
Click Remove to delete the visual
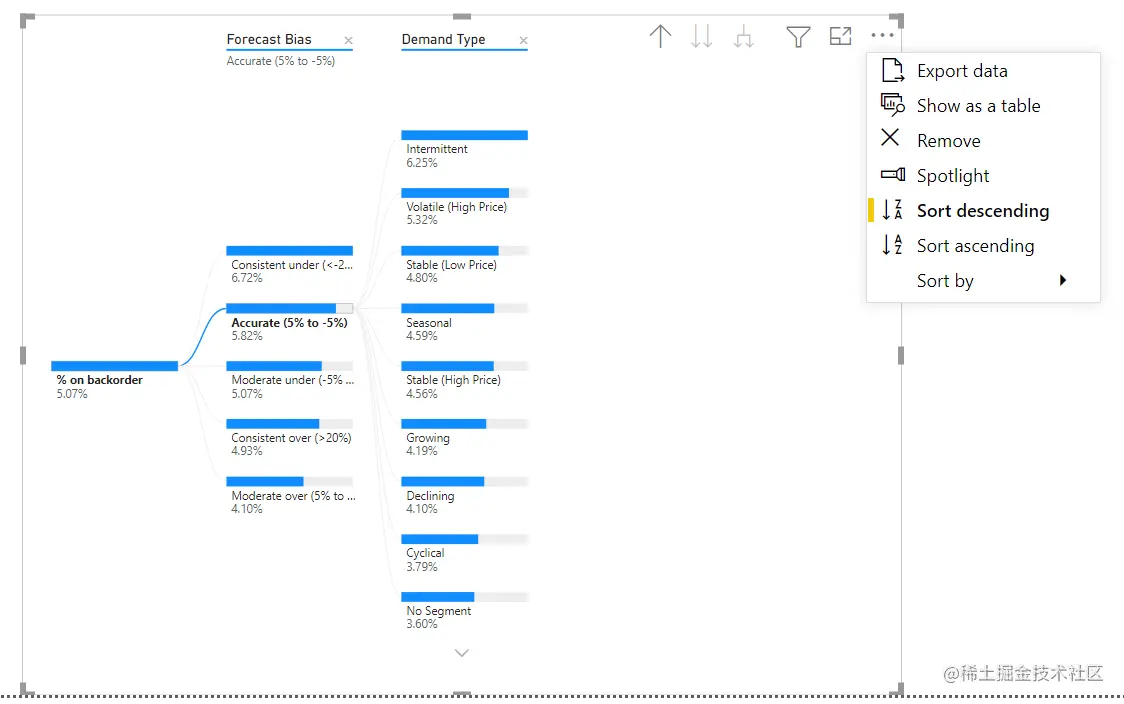coord(948,140)
